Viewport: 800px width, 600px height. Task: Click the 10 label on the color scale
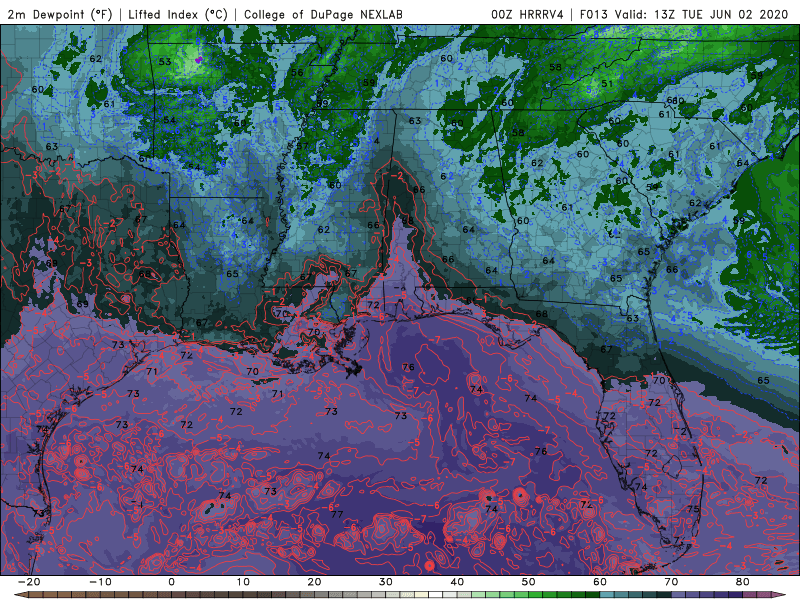coord(243,582)
